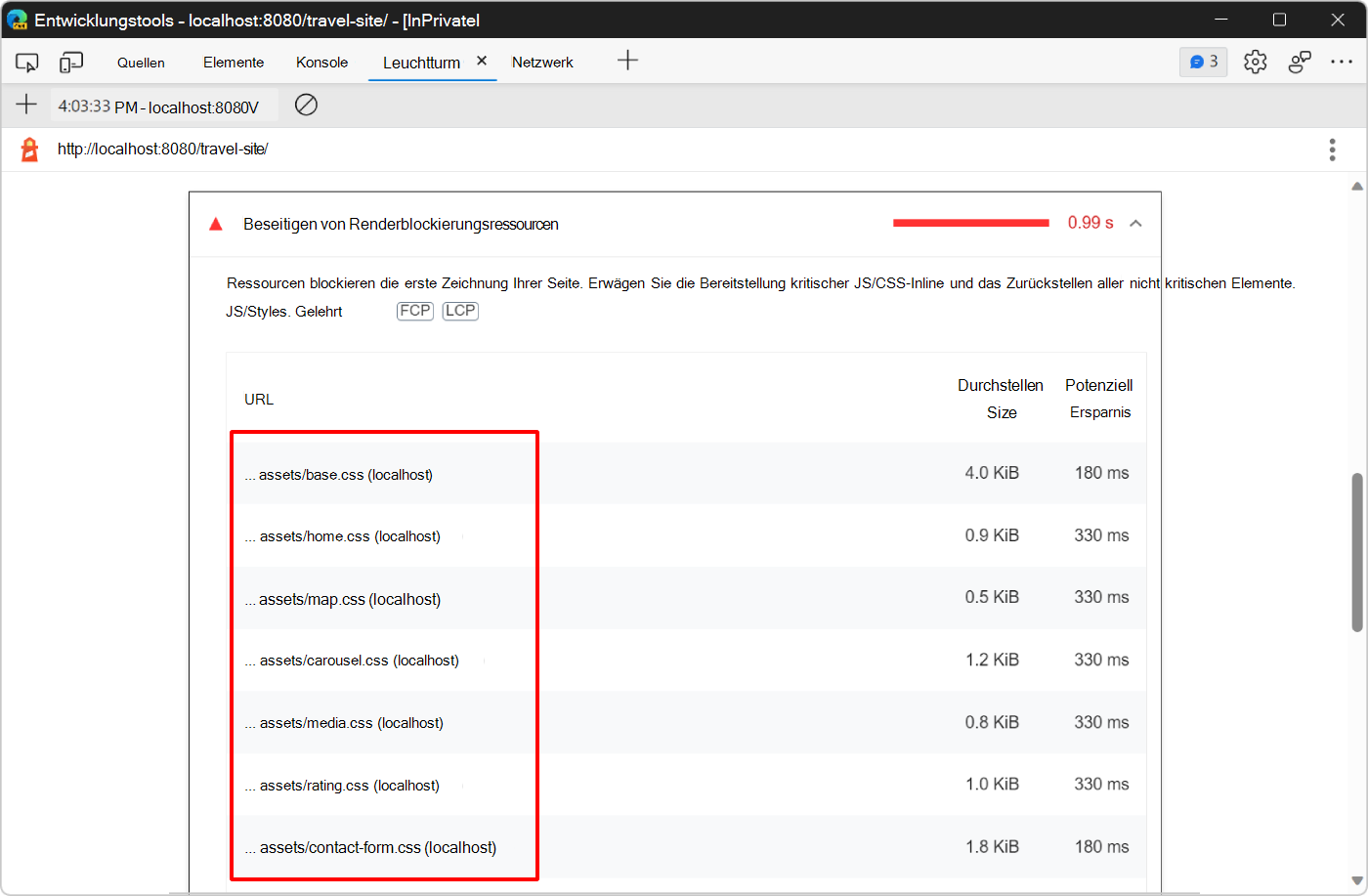1368x896 pixels.
Task: Open feedback with the chat badge icon
Action: pyautogui.click(x=1203, y=61)
